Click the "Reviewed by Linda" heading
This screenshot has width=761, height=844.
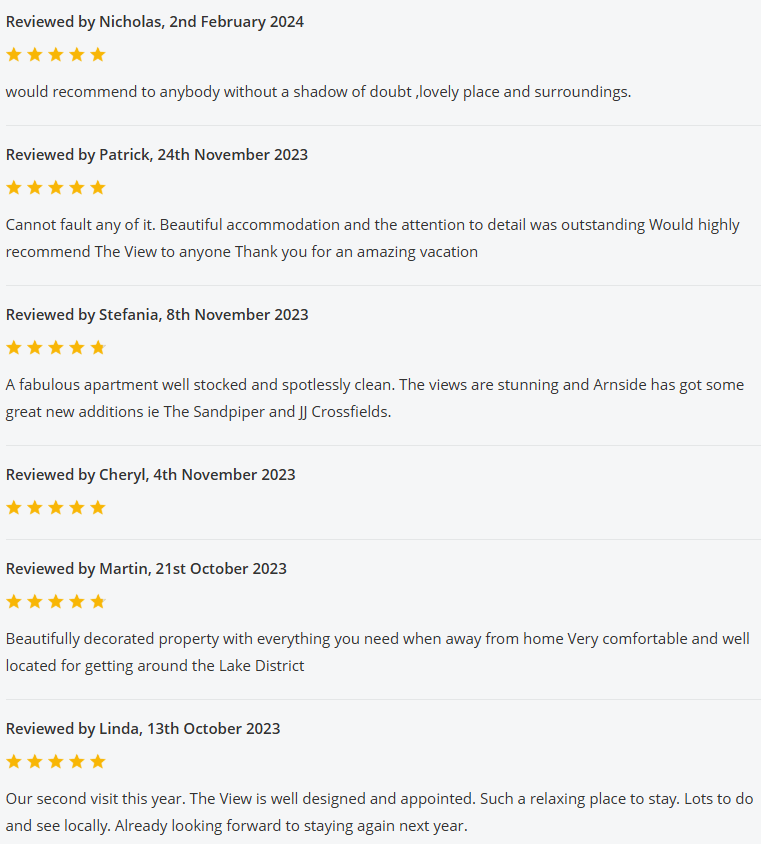143,729
